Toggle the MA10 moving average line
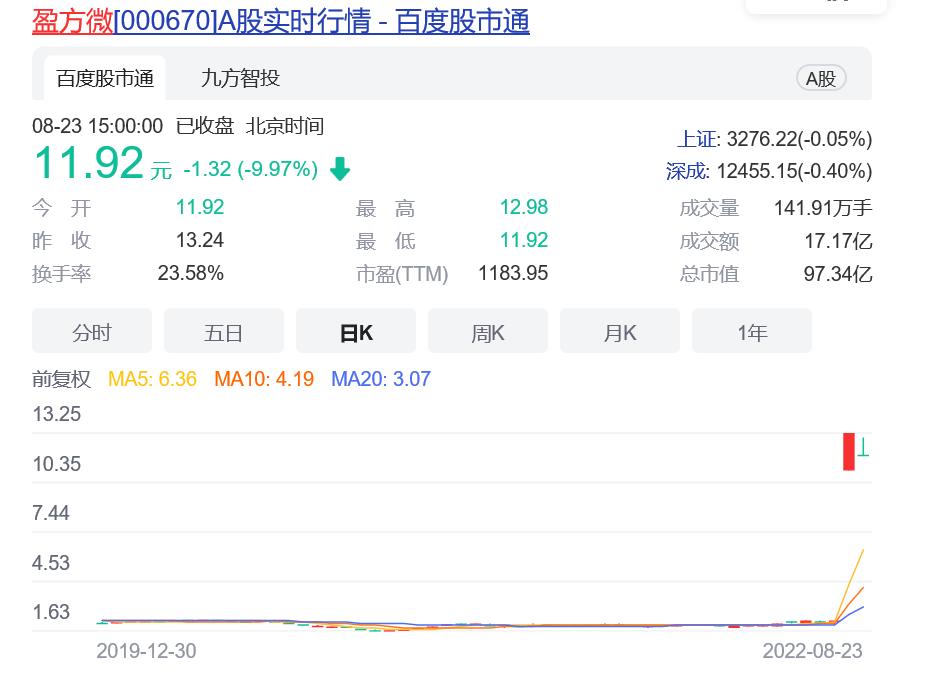 (264, 379)
